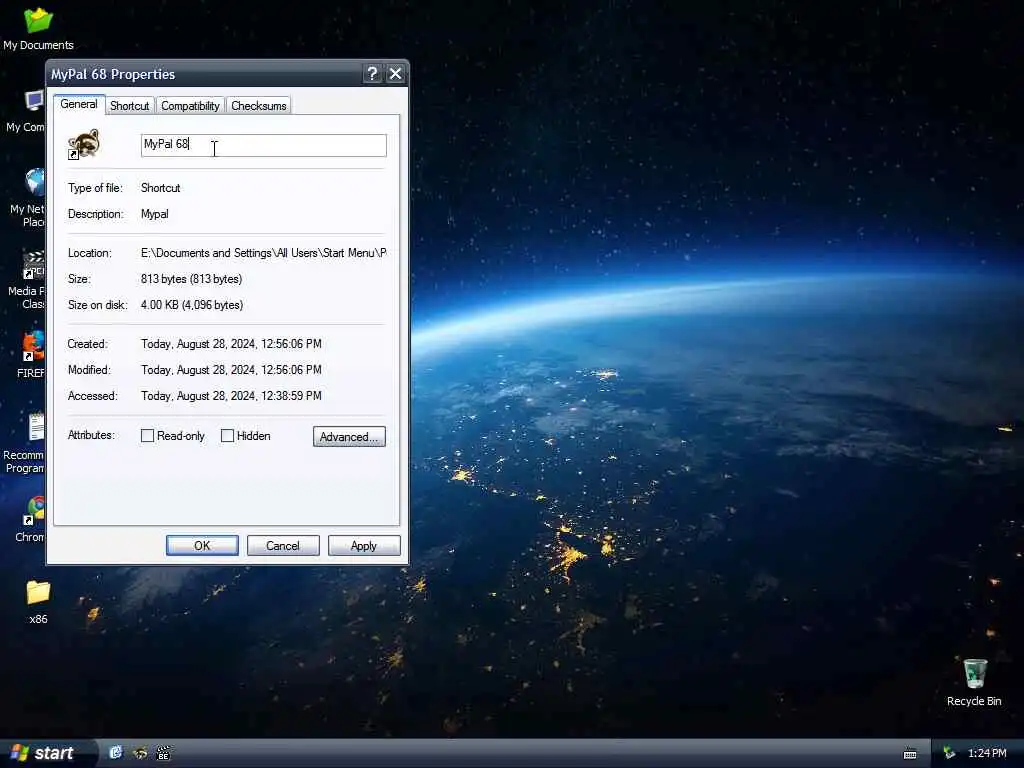Confirm with the OK button
This screenshot has width=1024, height=768.
click(x=202, y=546)
